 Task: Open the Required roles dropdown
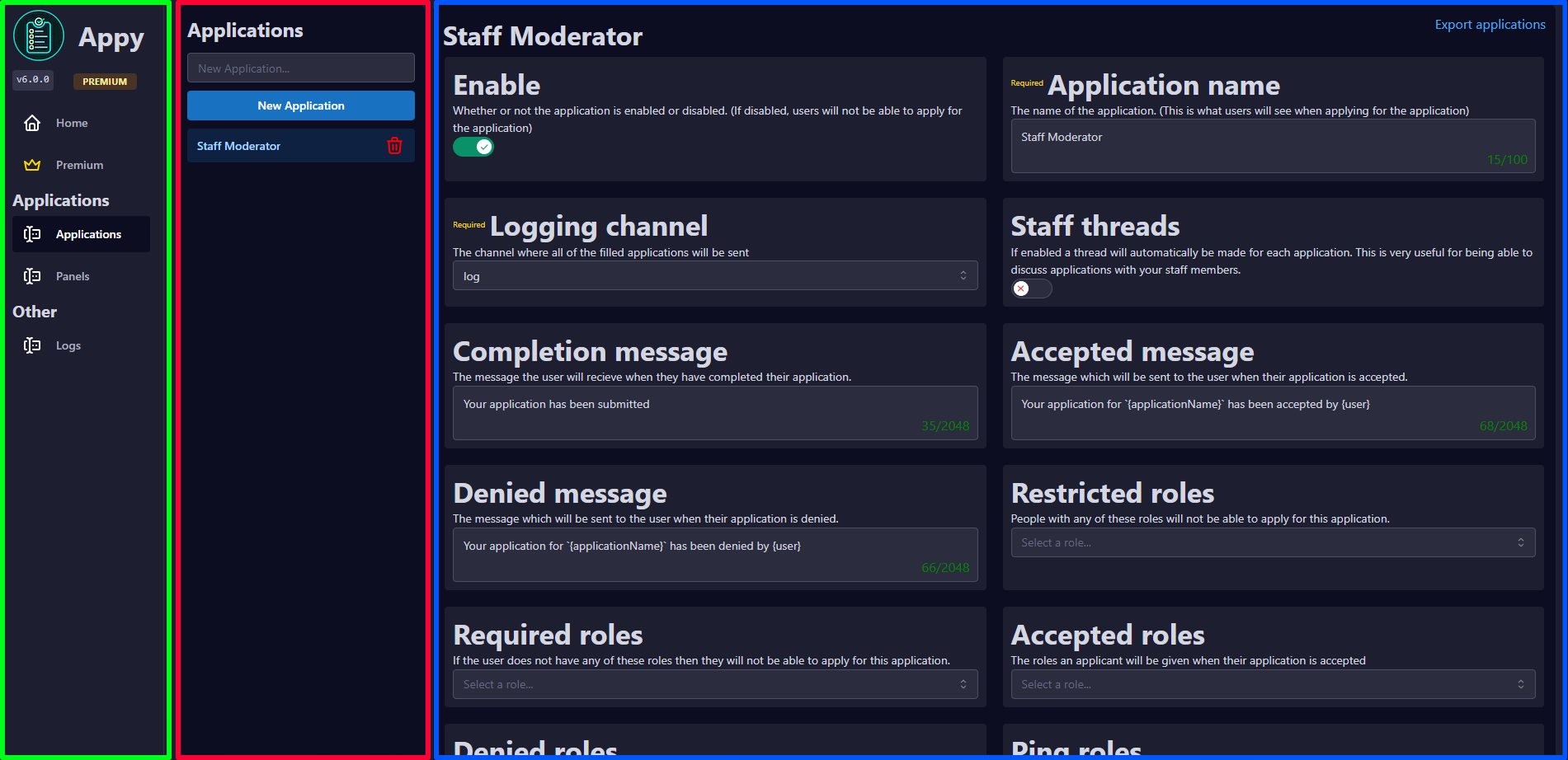(714, 684)
